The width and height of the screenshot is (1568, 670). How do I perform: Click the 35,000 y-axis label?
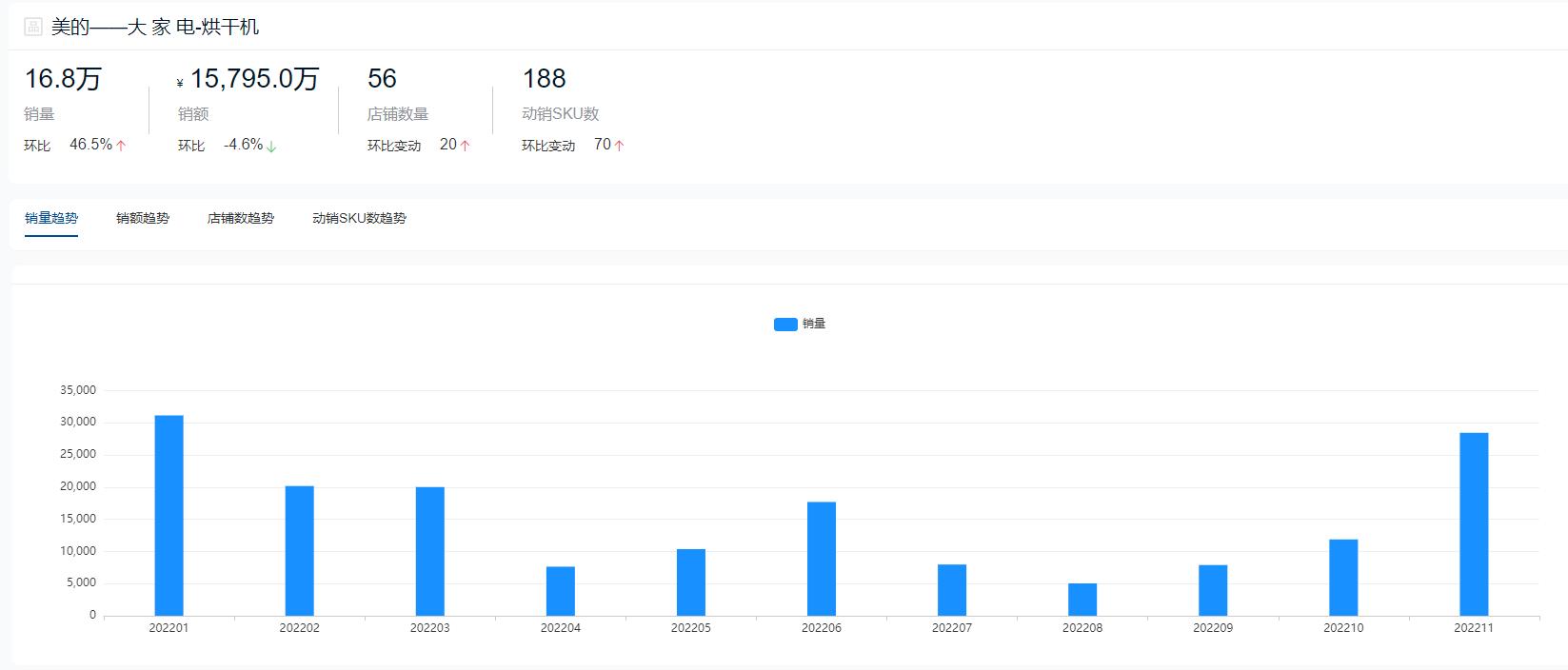[x=78, y=390]
